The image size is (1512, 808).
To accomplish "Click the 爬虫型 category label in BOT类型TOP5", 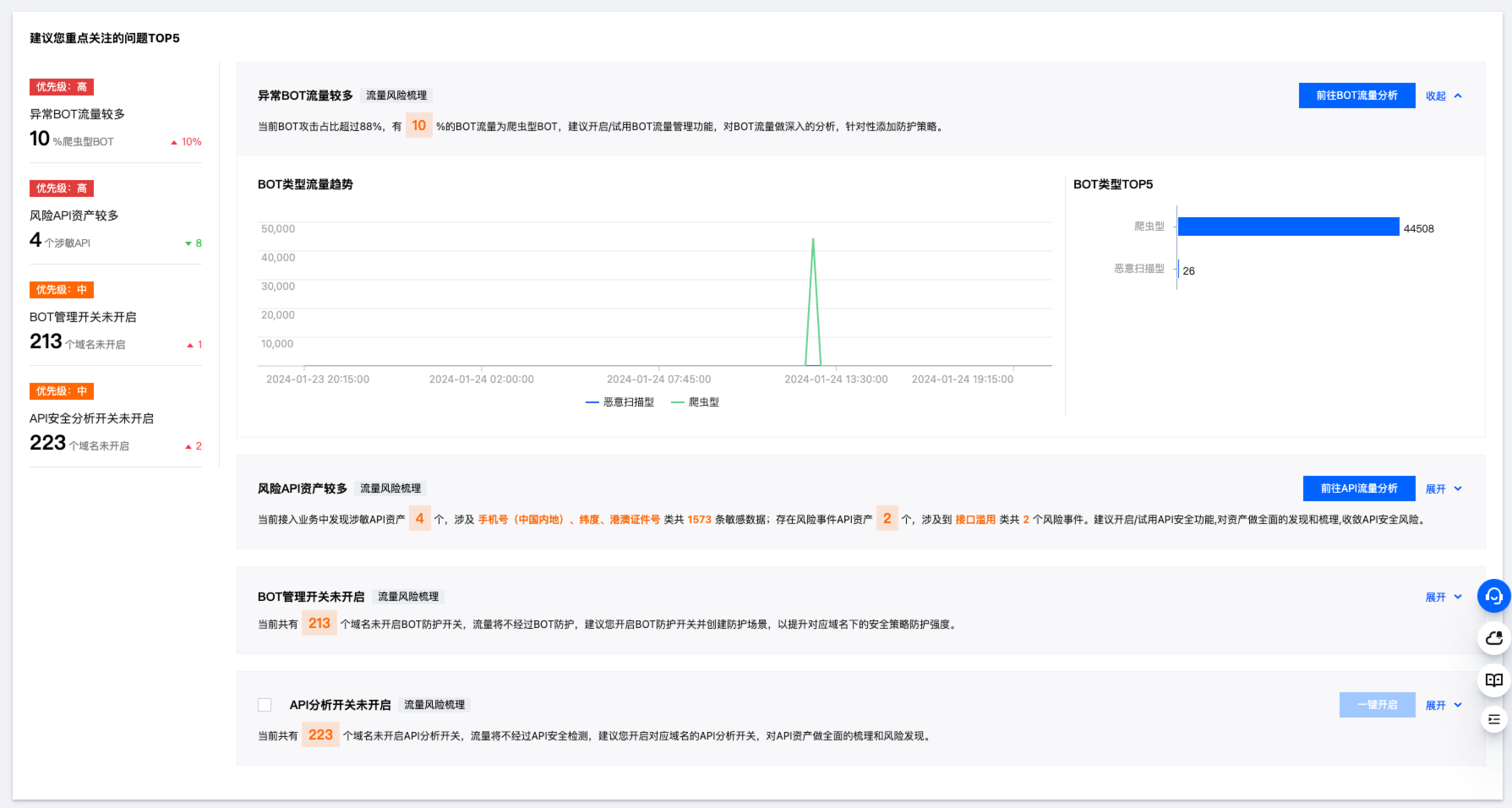I will (1149, 227).
